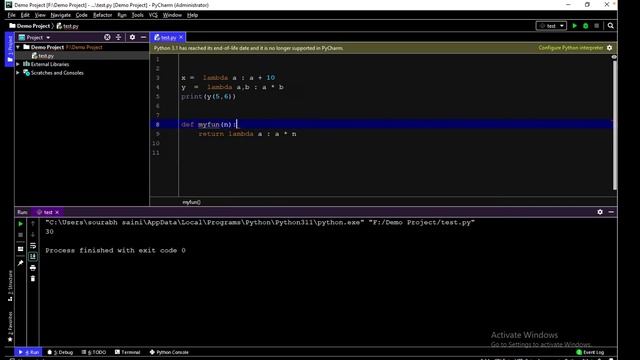Open the 4: Run tool window button
Screen dimensions: 640x360
[29, 352]
